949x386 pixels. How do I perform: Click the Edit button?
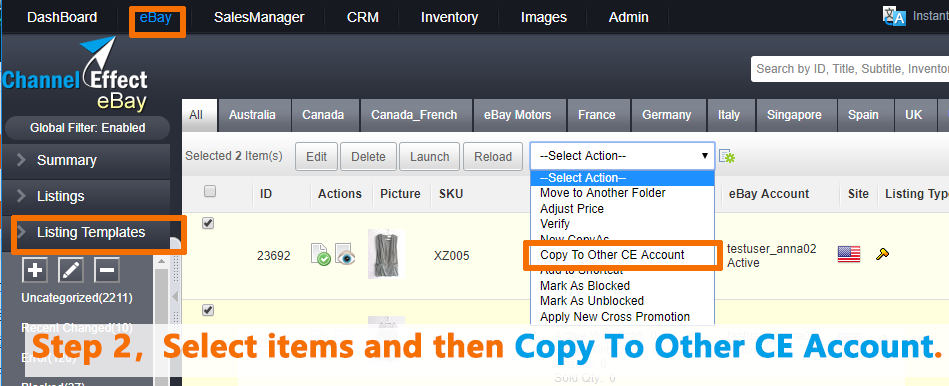pyautogui.click(x=317, y=157)
